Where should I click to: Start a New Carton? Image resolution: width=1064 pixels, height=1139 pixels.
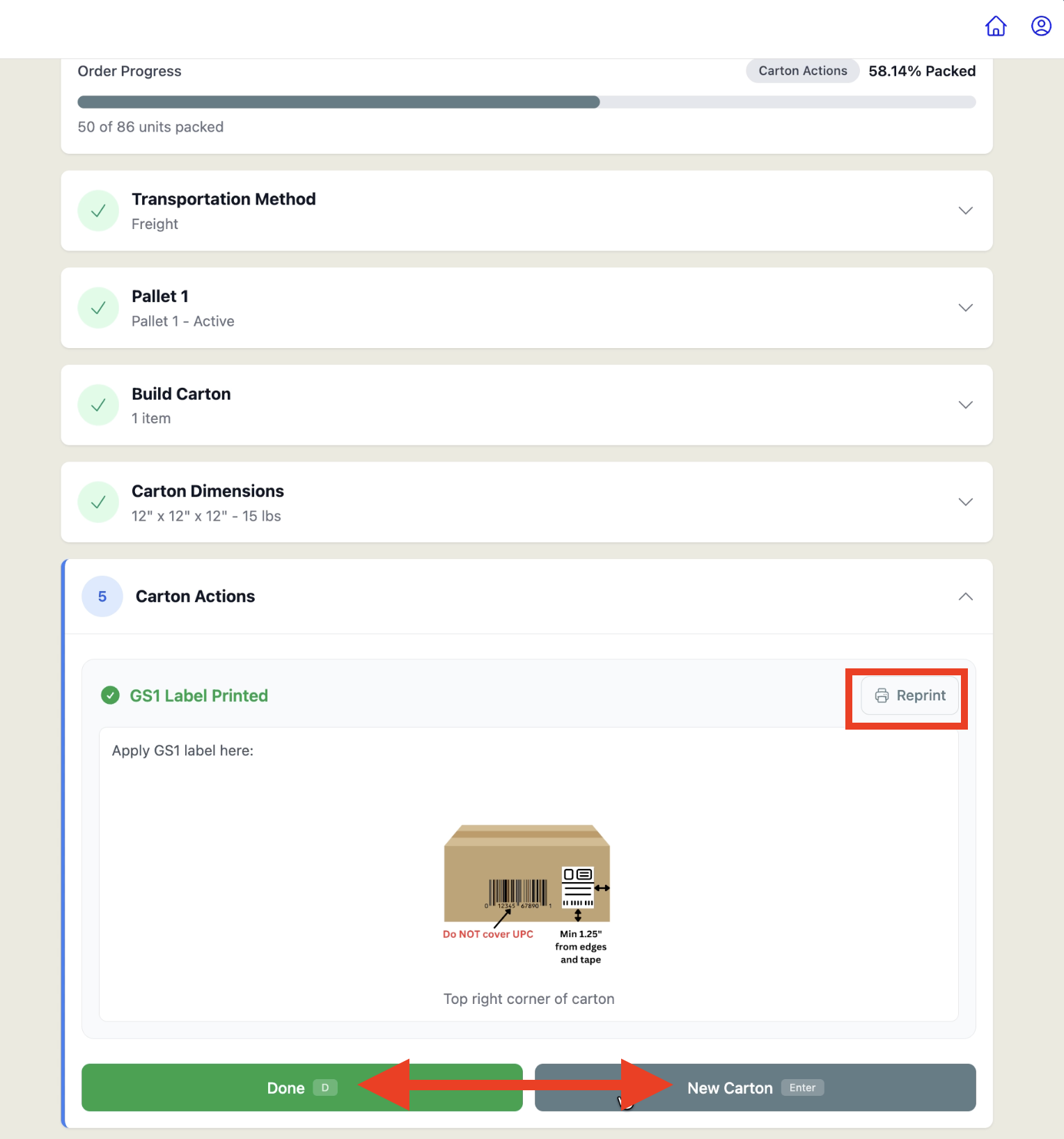click(x=756, y=1087)
